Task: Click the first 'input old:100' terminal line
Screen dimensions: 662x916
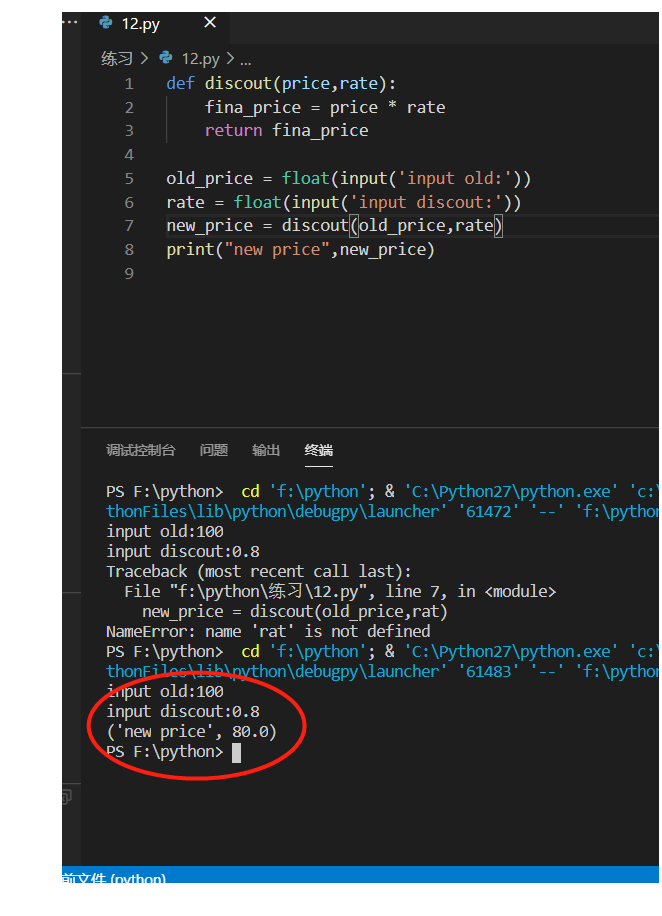Action: coord(165,532)
